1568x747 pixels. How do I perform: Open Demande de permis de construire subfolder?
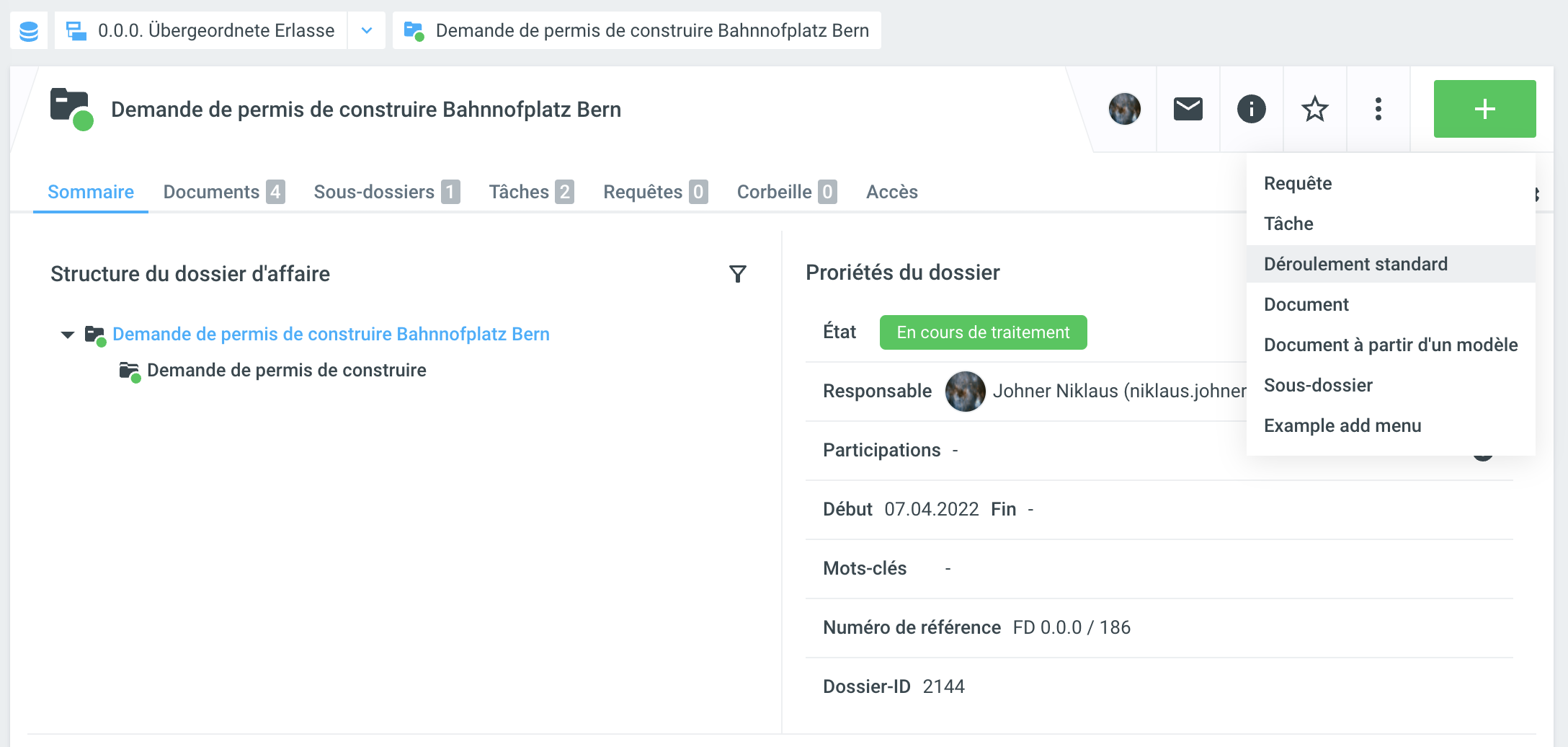[286, 370]
